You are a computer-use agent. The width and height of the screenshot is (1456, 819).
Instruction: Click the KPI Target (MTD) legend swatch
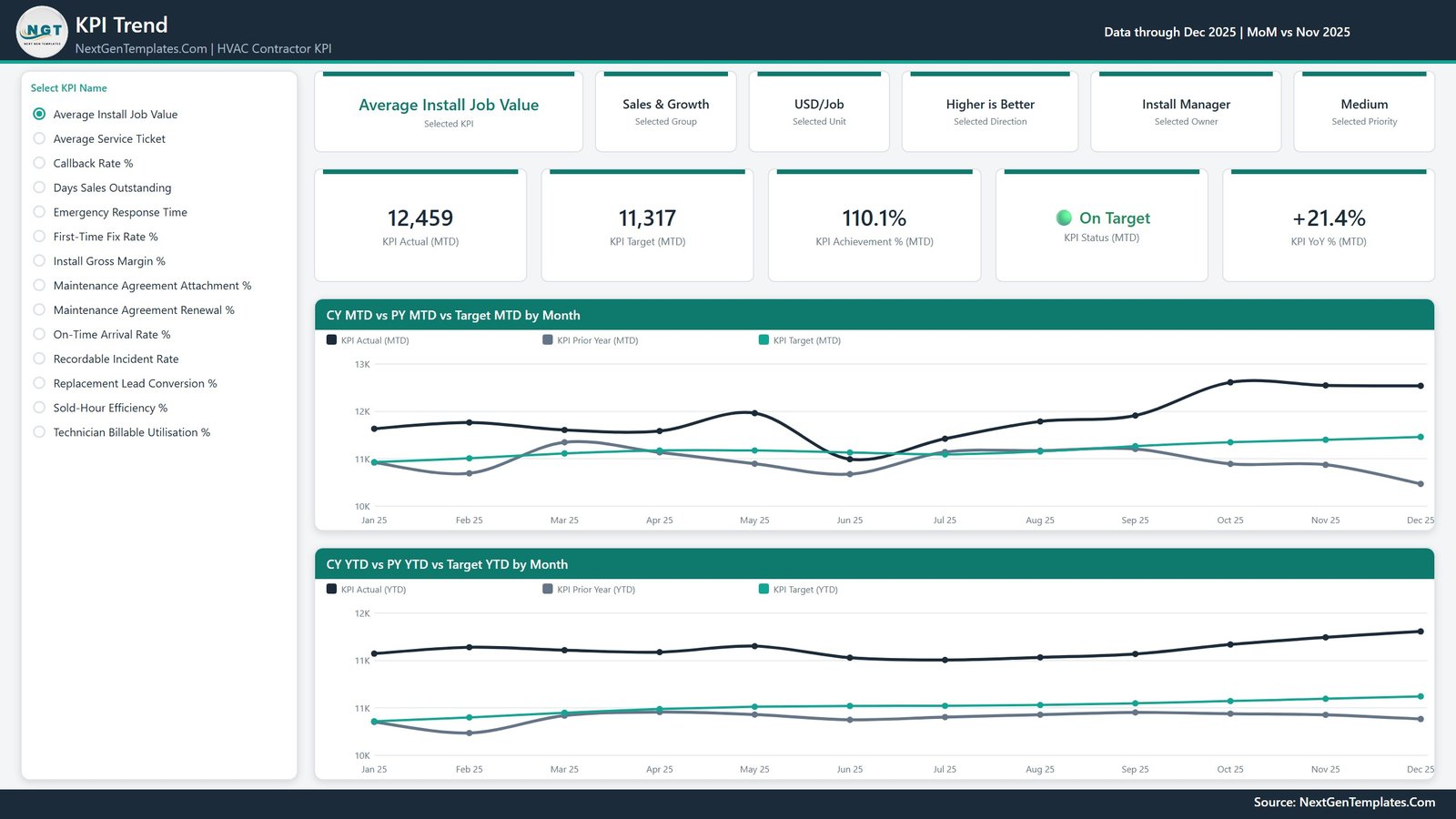pos(763,339)
